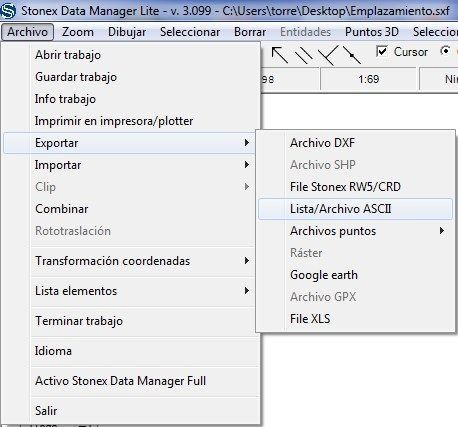Click the Stonex app logo icon
This screenshot has width=458, height=427.
coord(8,10)
